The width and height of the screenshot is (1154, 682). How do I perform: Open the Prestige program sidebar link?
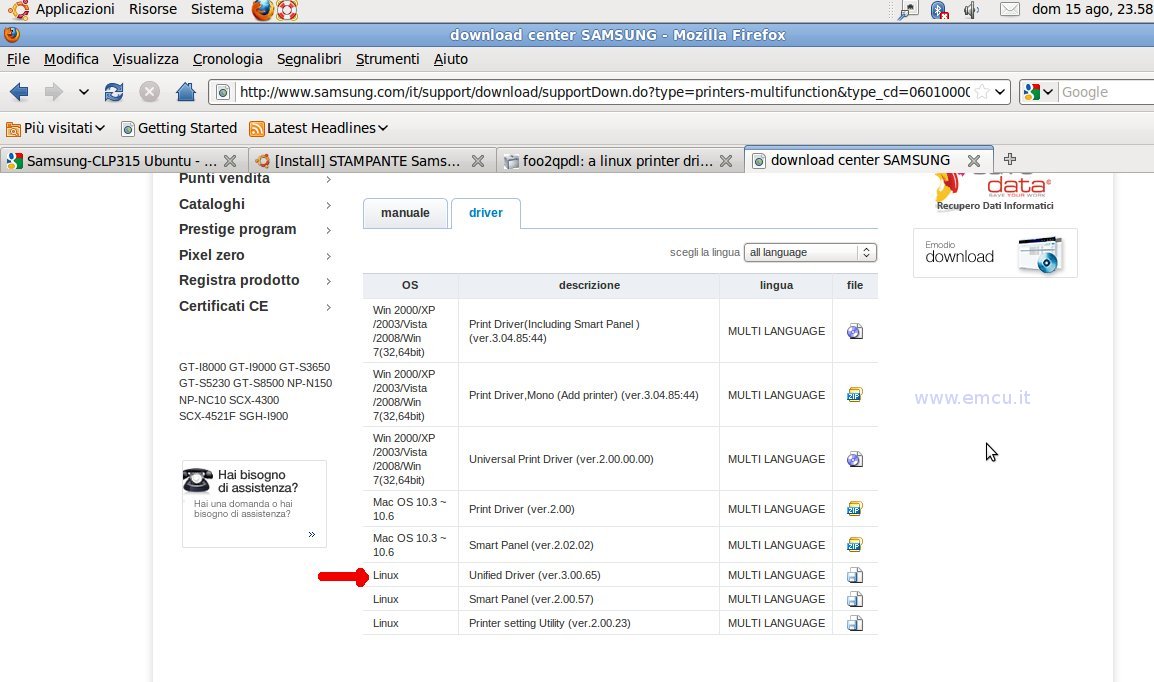238,230
